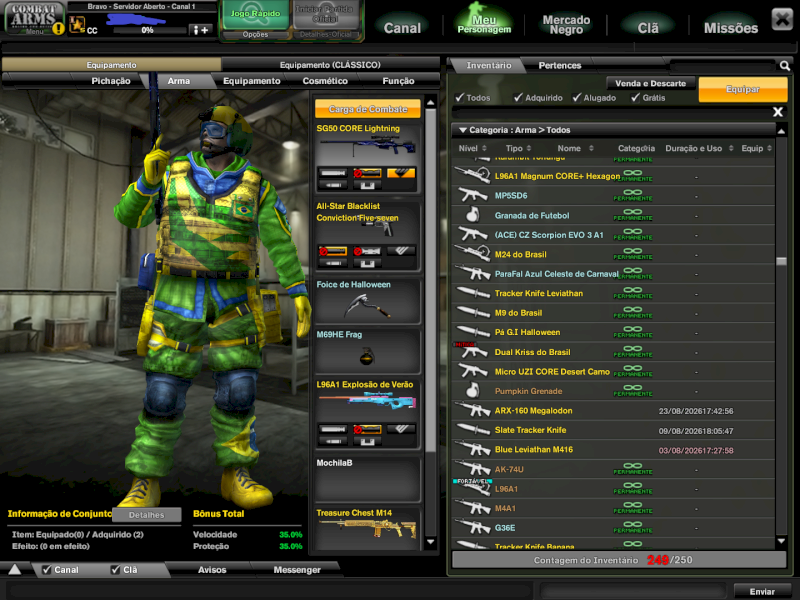
Task: Click Micro UZI CORE Desert Camo icon
Action: tap(473, 371)
